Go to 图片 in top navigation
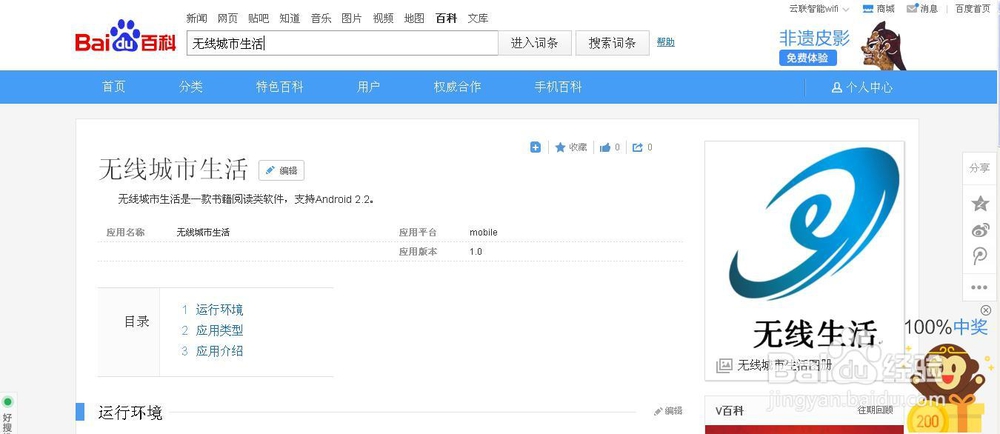 (352, 18)
